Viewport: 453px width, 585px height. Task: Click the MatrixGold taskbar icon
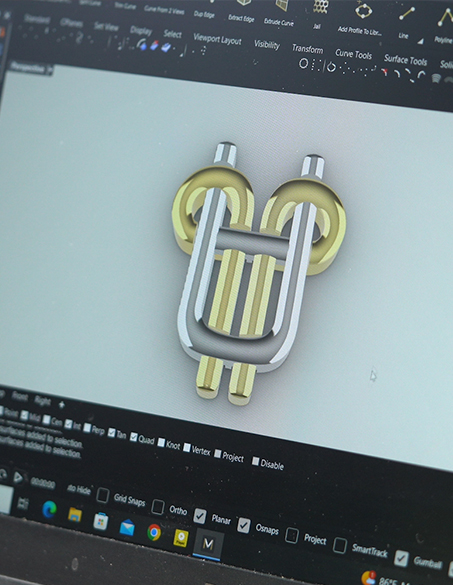[208, 544]
